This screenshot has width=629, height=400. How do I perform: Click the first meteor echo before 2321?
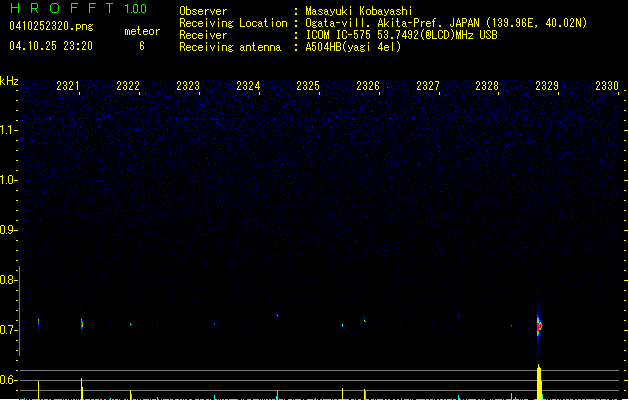pos(39,322)
